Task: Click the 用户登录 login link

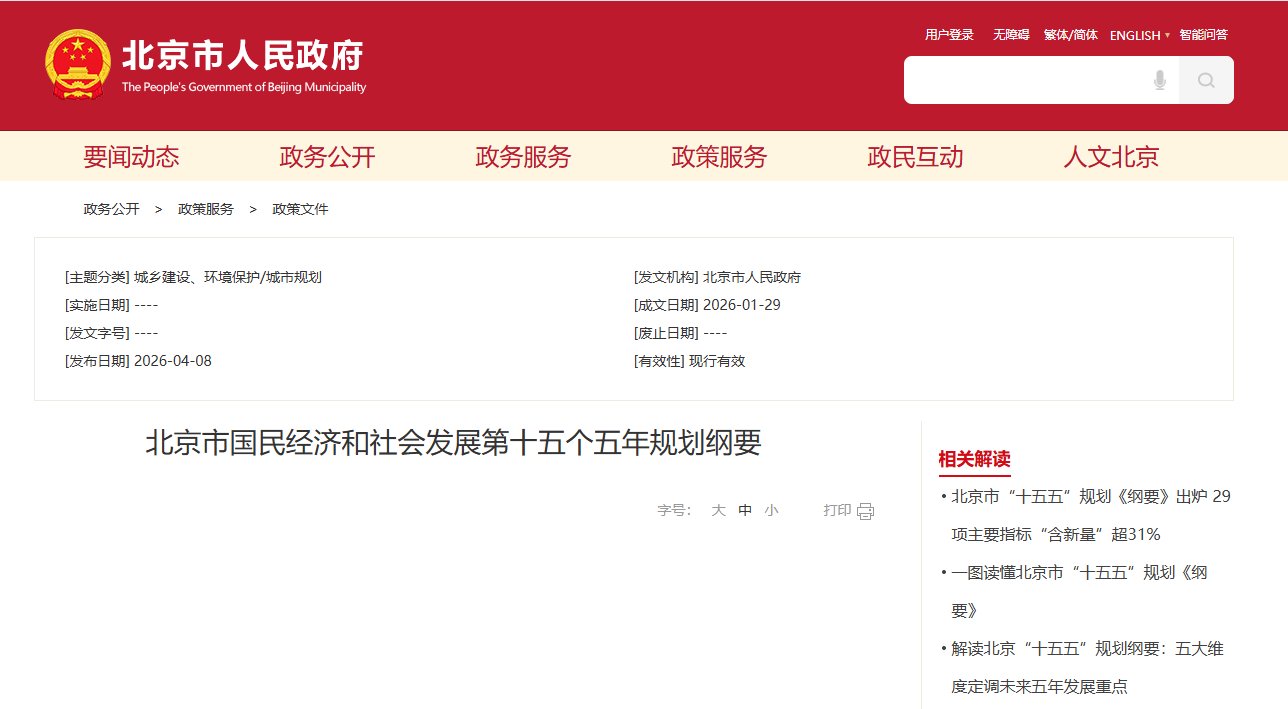Action: click(x=949, y=35)
